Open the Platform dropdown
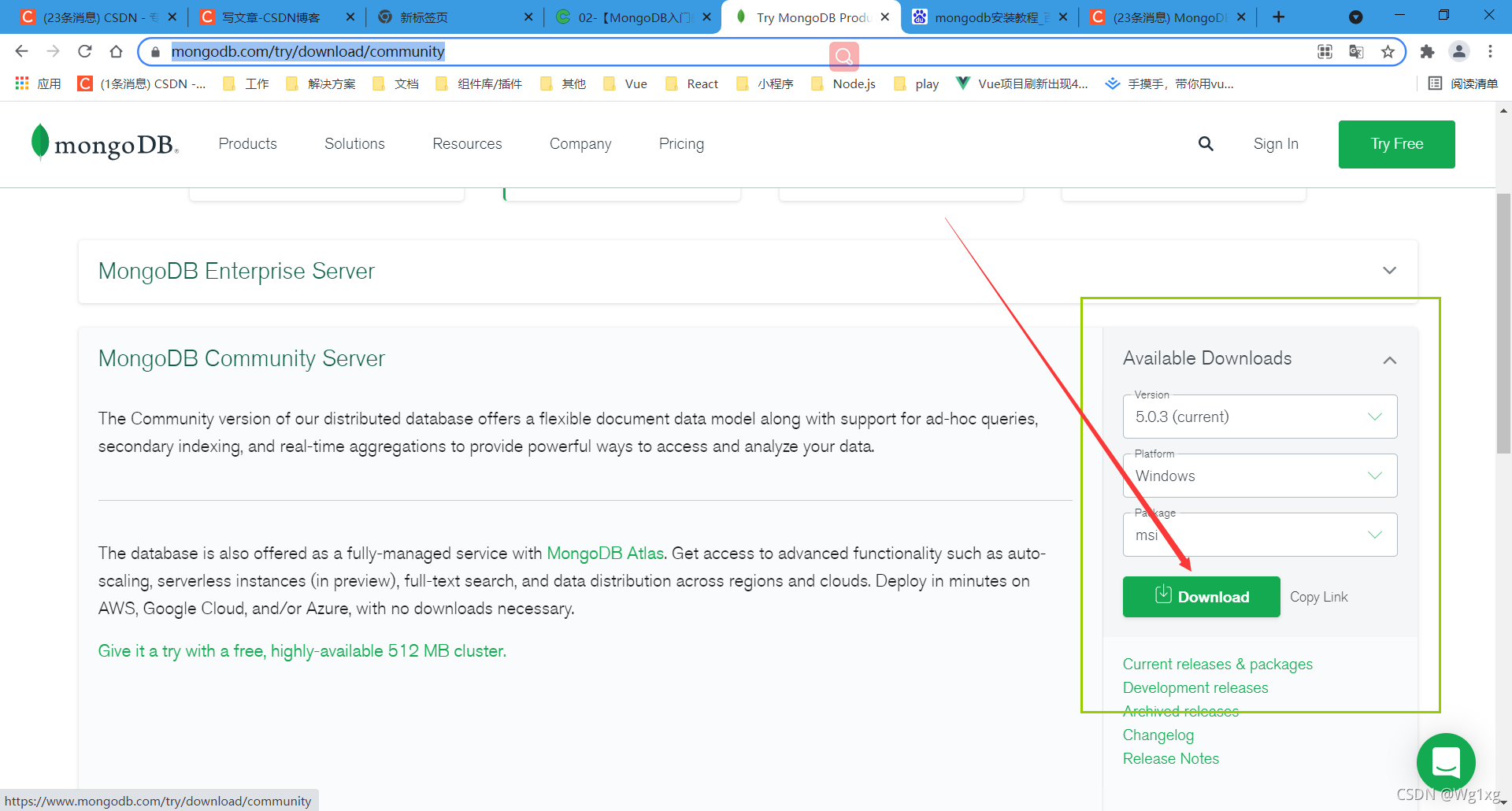Viewport: 1512px width, 811px height. [x=1260, y=476]
